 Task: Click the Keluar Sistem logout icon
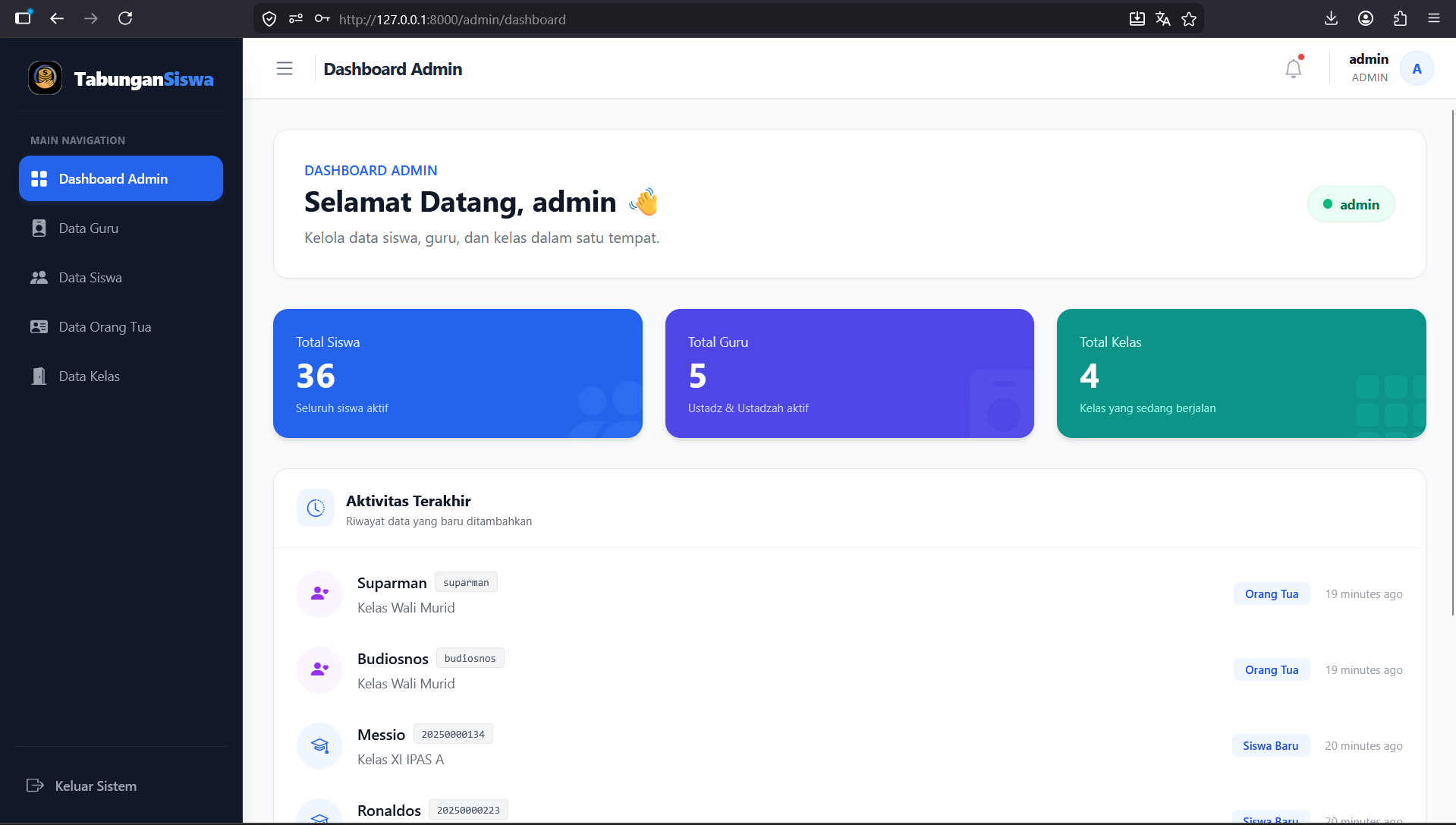(35, 786)
